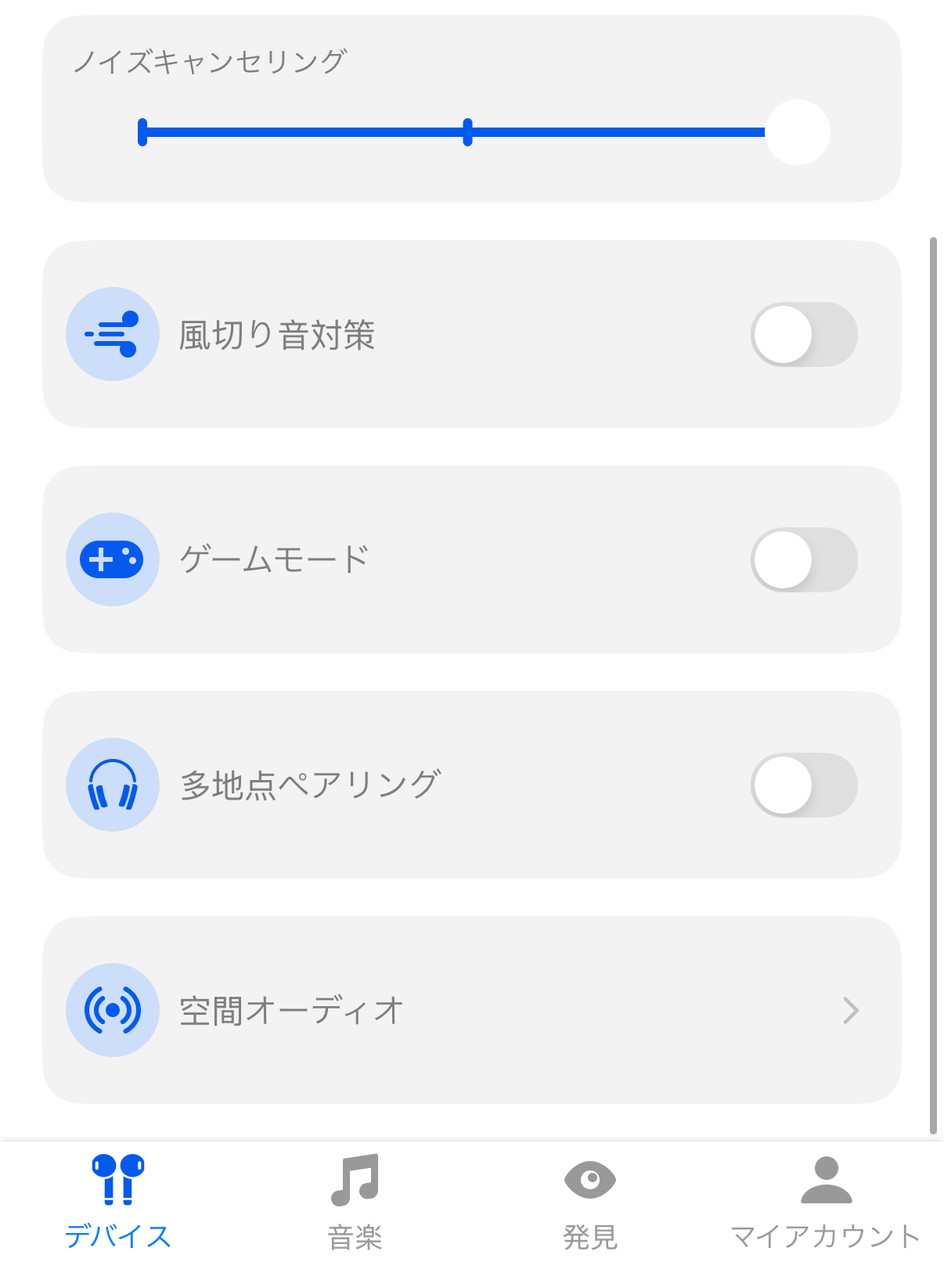Image resolution: width=944 pixels, height=1280 pixels.
Task: Click the wind noise reduction icon
Action: [x=112, y=334]
